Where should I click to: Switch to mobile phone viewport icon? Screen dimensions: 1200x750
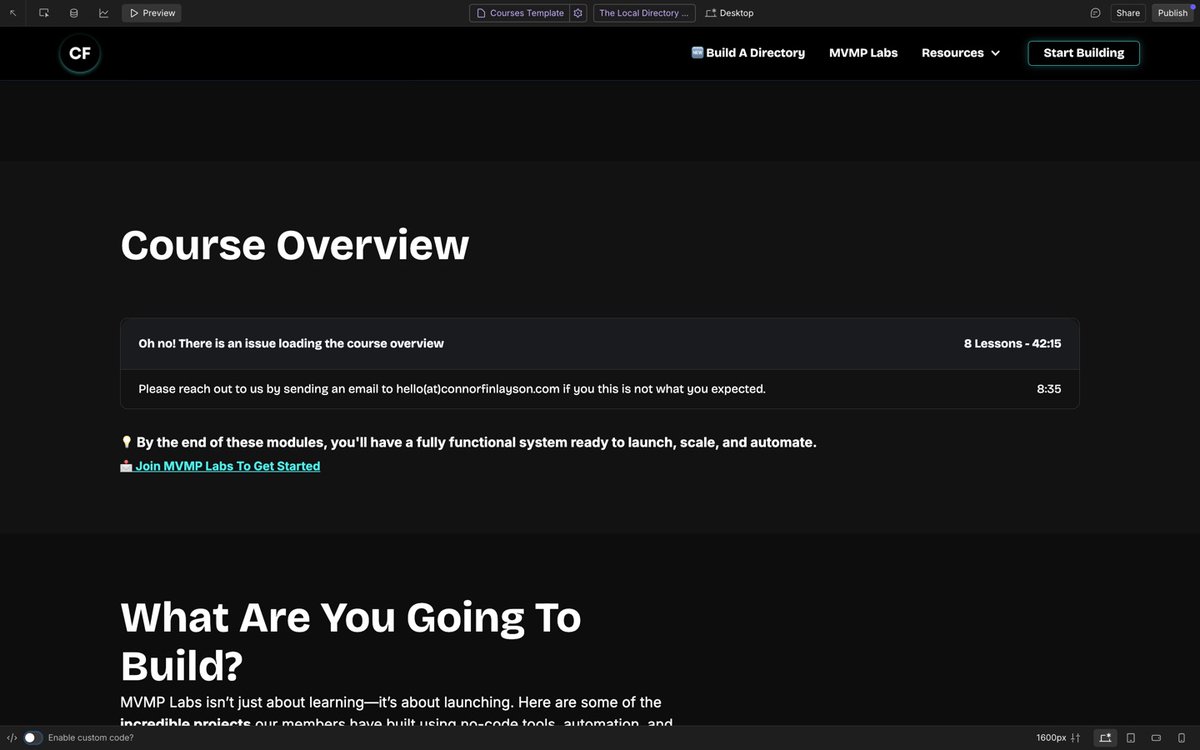[x=1182, y=738]
